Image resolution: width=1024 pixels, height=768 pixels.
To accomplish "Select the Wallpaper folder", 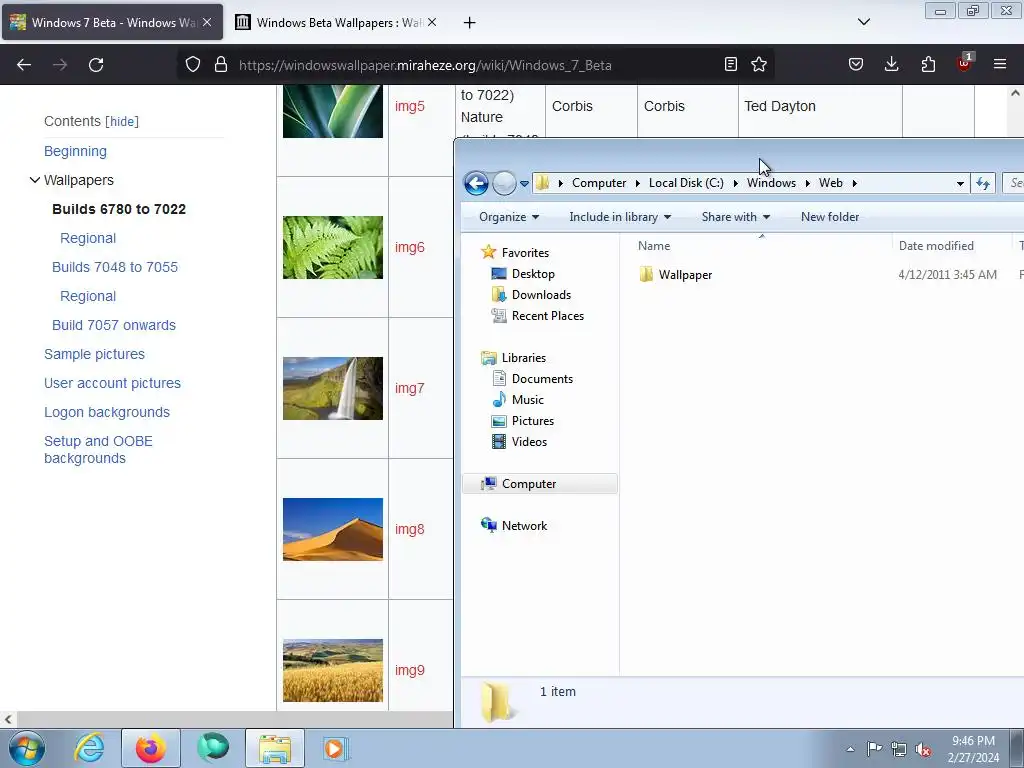I will point(685,275).
